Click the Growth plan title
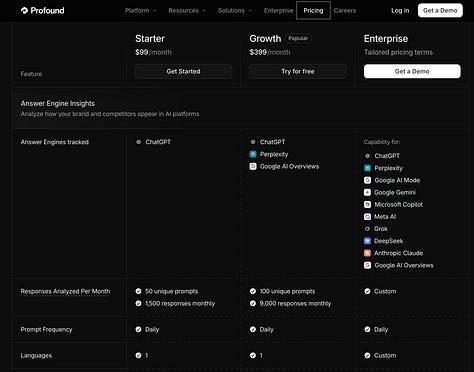Viewport: 474px width, 372px height. pyautogui.click(x=265, y=39)
